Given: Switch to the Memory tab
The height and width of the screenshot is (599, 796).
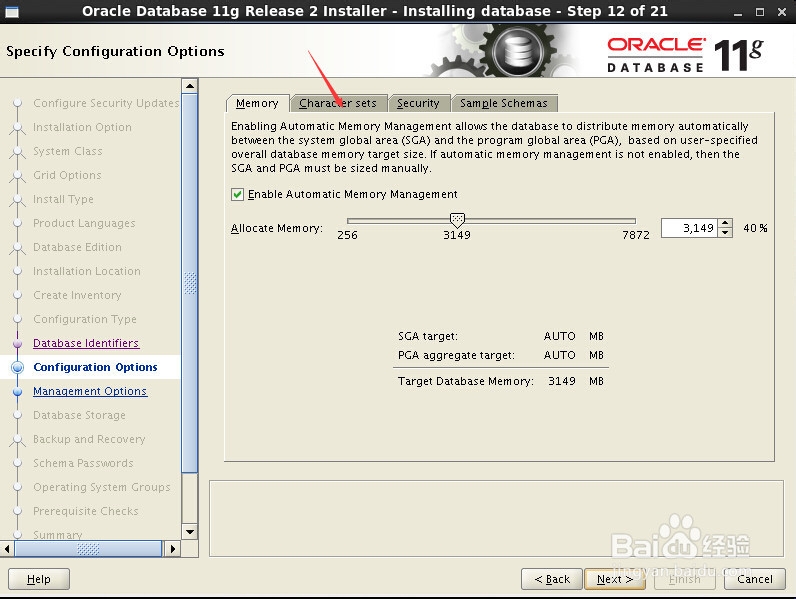Looking at the screenshot, I should 257,103.
